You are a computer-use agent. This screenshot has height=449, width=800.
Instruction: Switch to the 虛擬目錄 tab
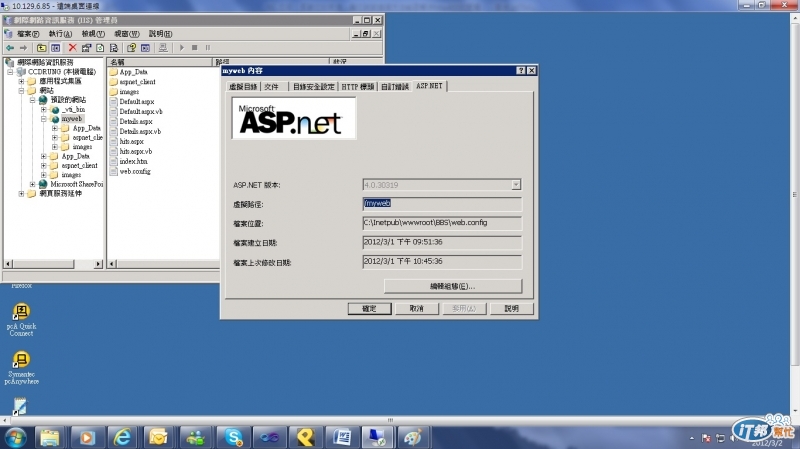243,87
